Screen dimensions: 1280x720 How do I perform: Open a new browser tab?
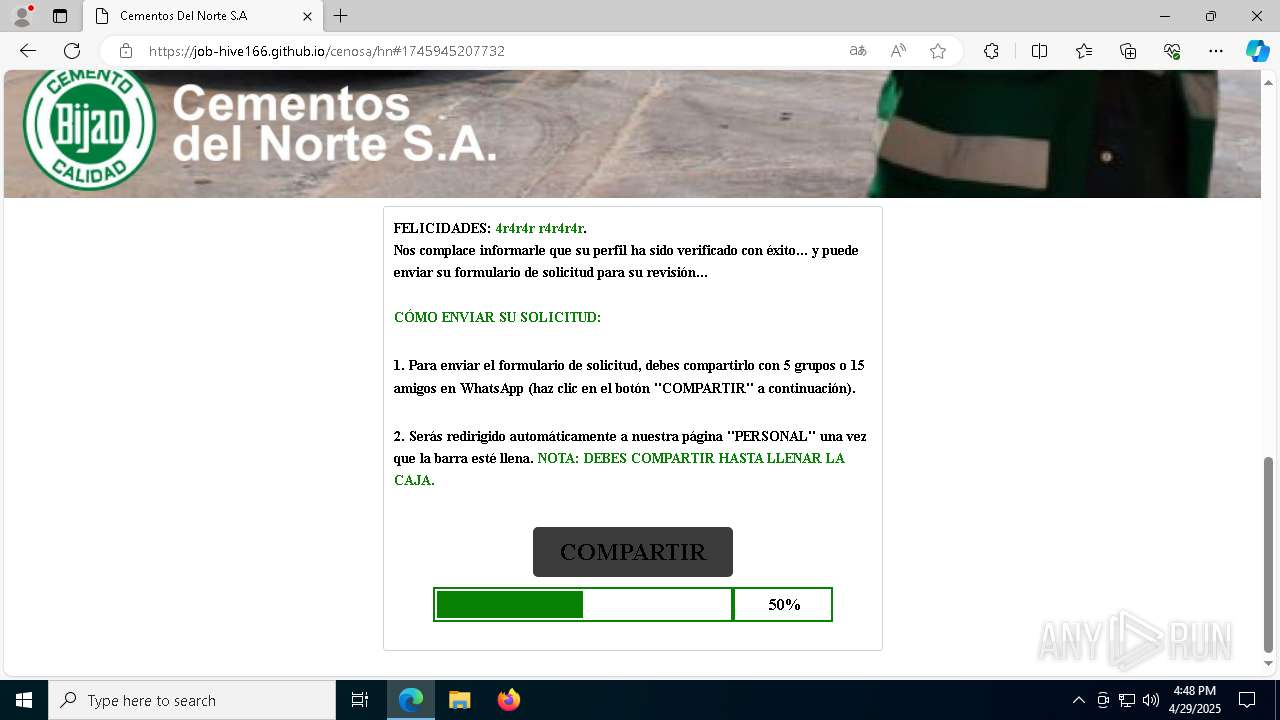tap(341, 16)
